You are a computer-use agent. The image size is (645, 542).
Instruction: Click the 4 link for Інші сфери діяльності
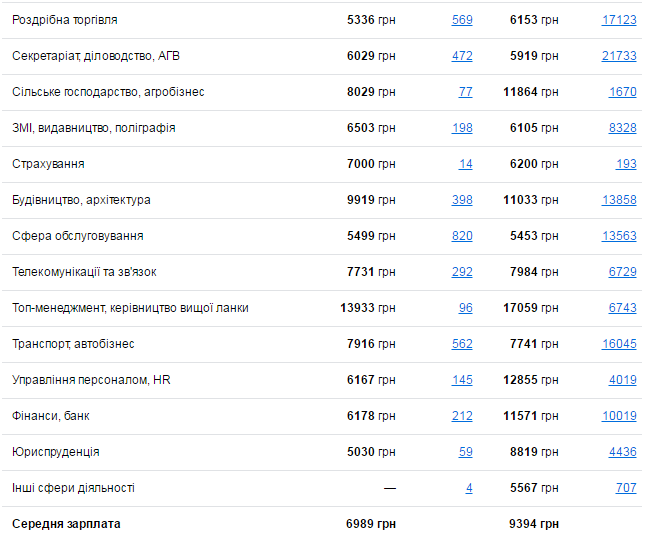(x=469, y=488)
